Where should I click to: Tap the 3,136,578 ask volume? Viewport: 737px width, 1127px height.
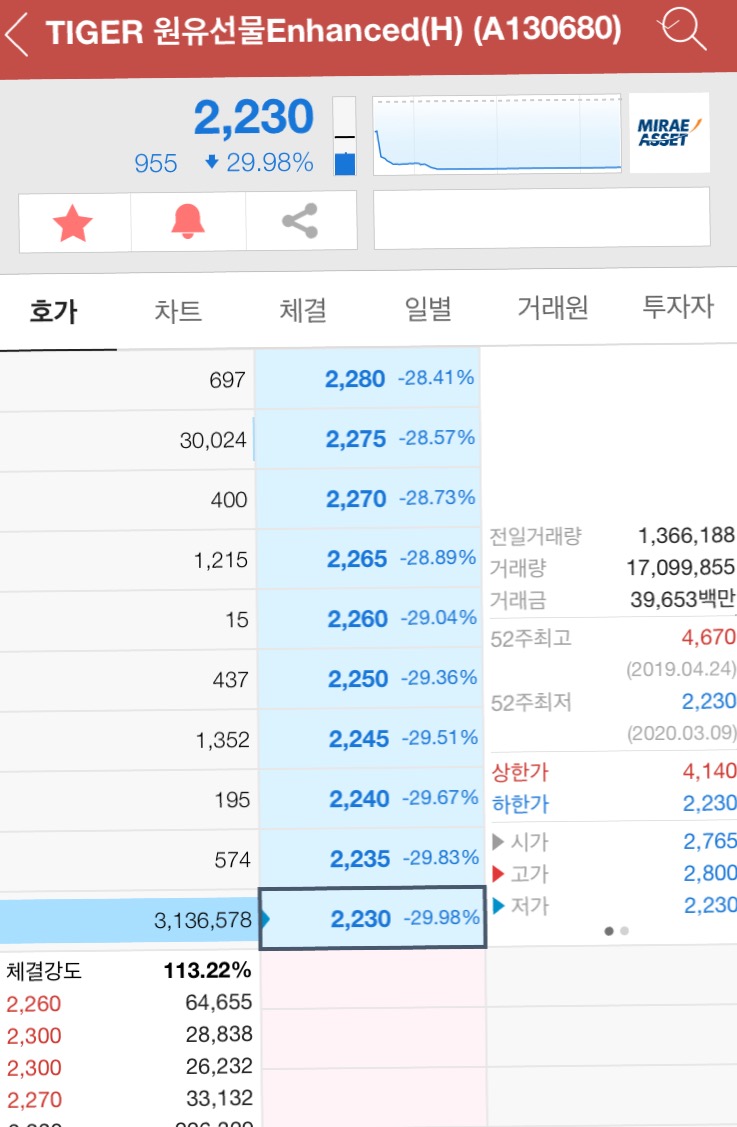pos(203,920)
